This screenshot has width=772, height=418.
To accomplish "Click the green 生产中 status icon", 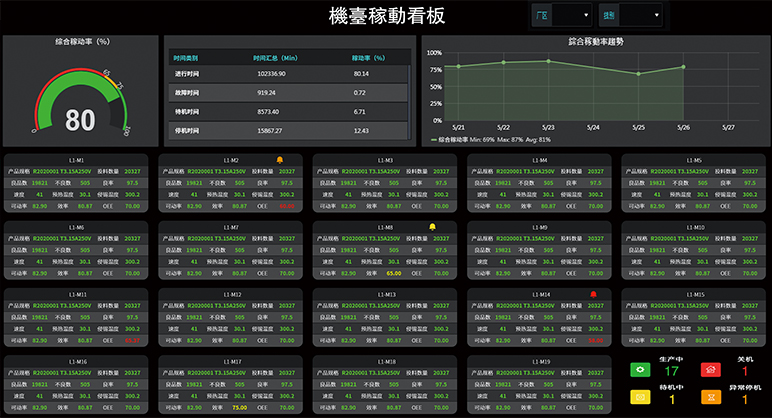I will 639,370.
